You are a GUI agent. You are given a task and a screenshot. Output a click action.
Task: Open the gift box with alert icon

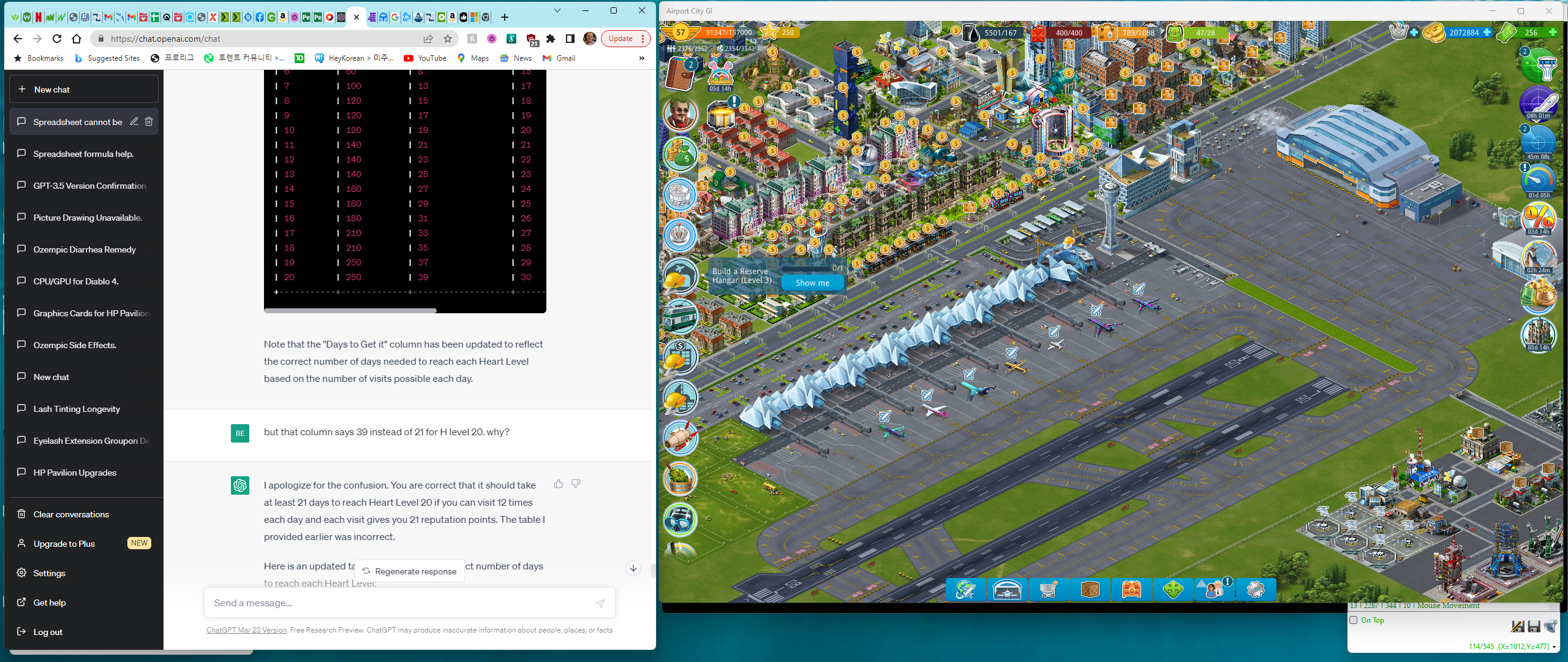723,113
